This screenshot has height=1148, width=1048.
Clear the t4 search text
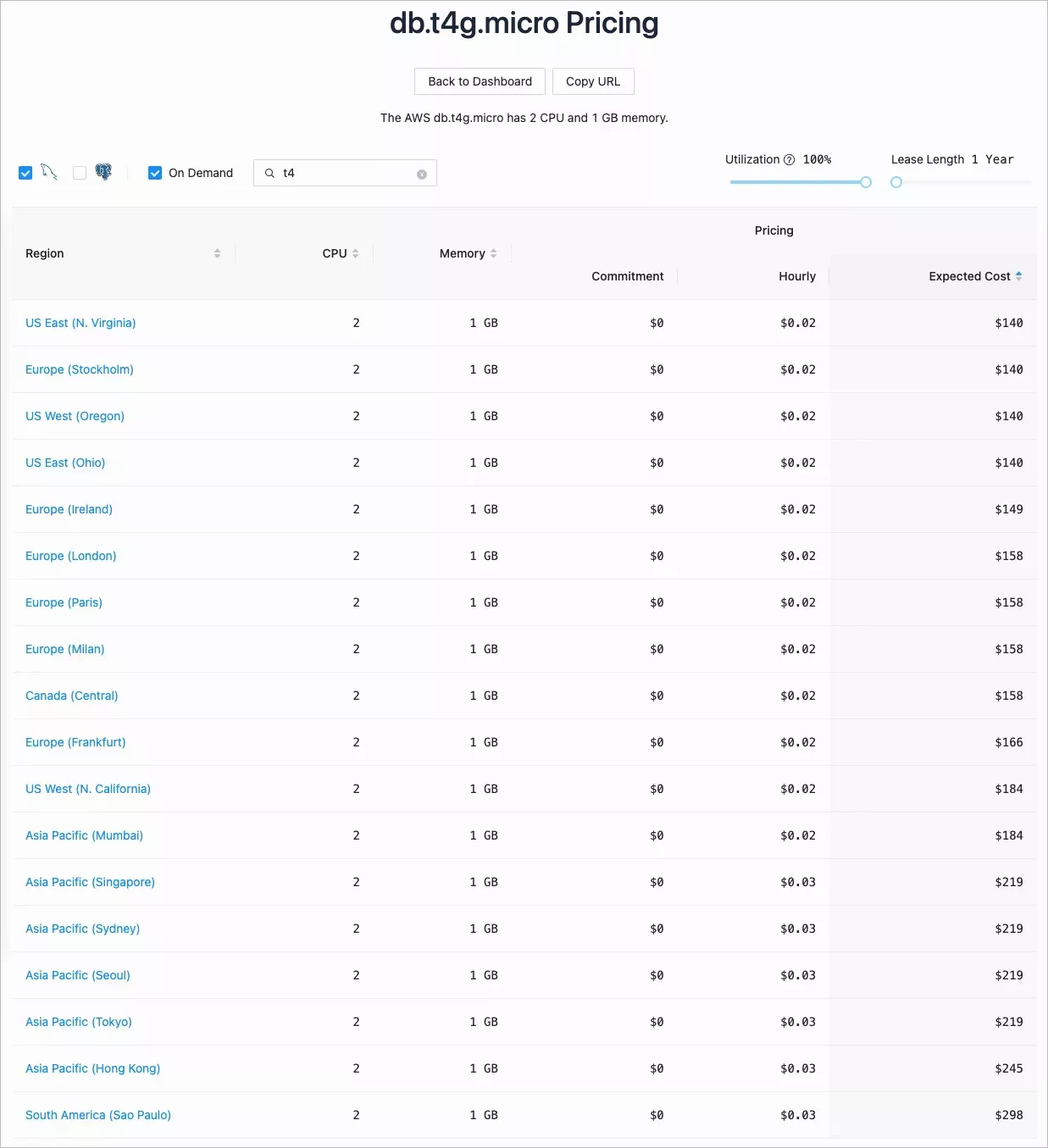[422, 175]
